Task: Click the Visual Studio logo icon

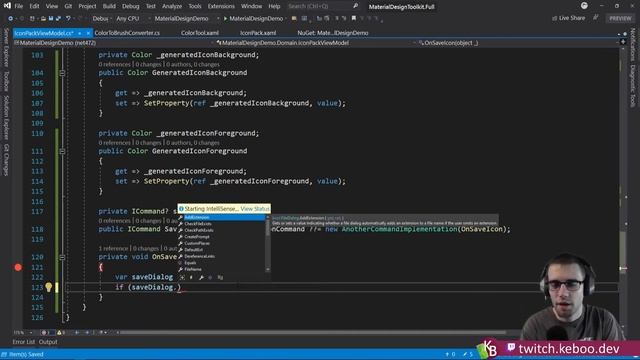Action: tap(7, 6)
